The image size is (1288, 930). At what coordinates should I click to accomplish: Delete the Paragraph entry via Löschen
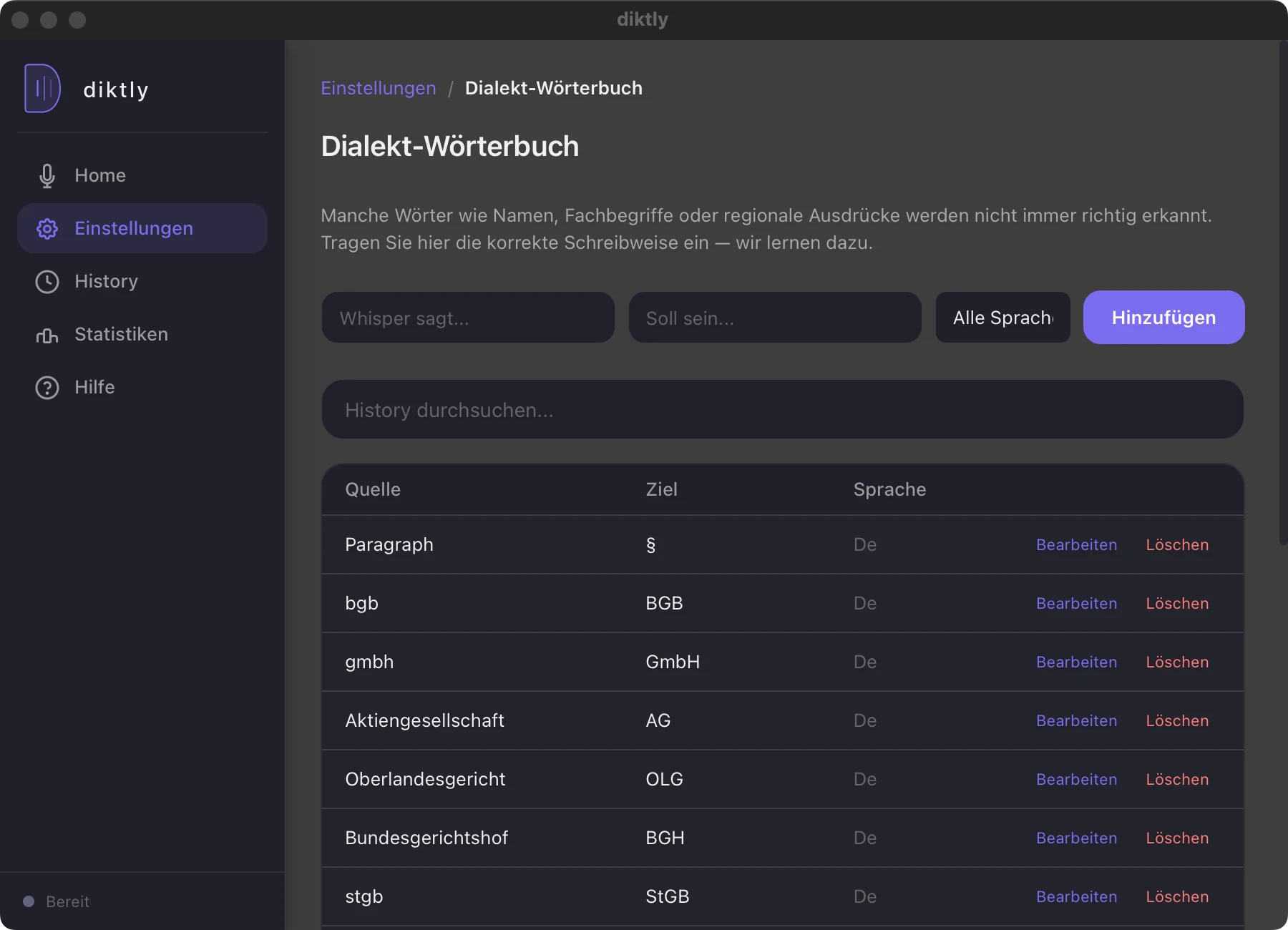click(1178, 544)
